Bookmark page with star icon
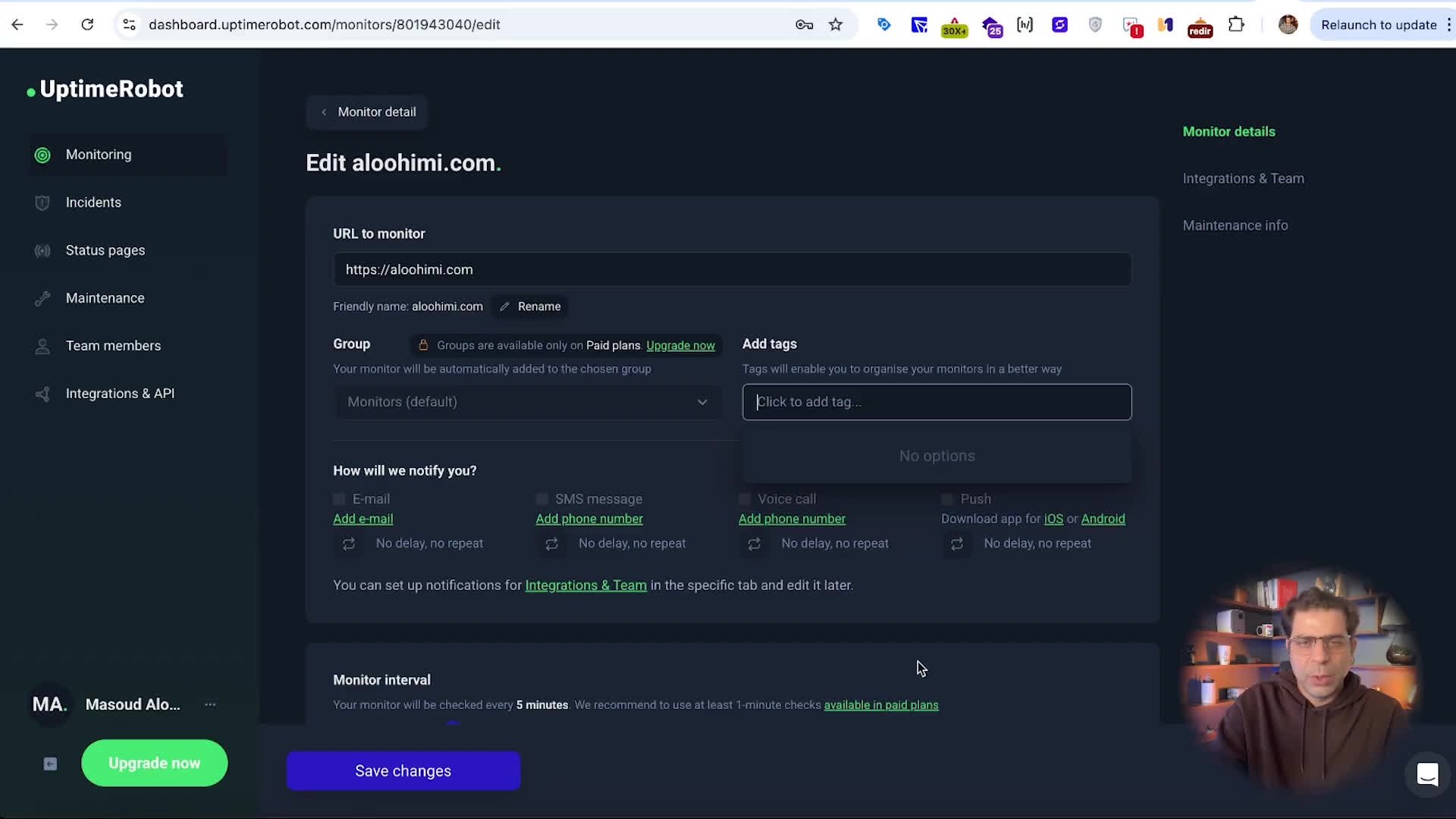The height and width of the screenshot is (819, 1456). (836, 24)
